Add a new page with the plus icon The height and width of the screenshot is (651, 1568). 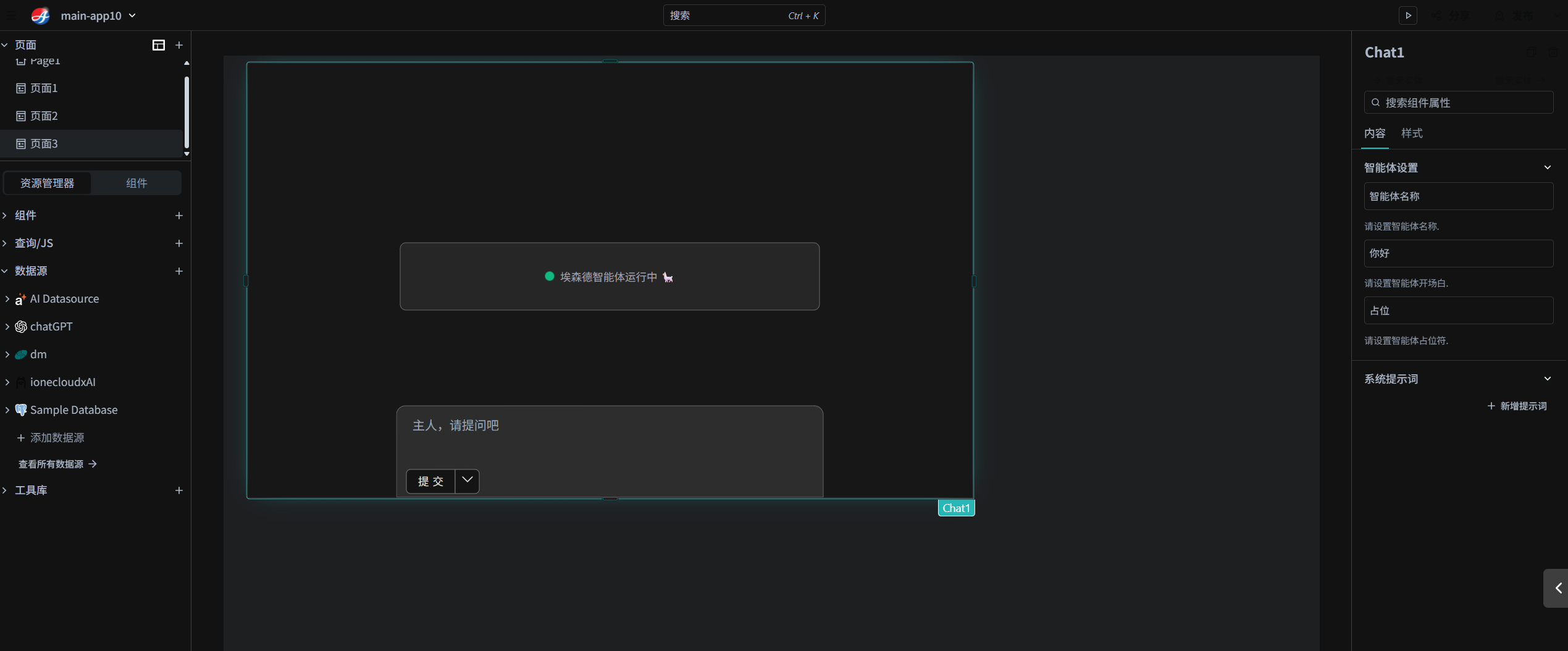click(x=179, y=45)
